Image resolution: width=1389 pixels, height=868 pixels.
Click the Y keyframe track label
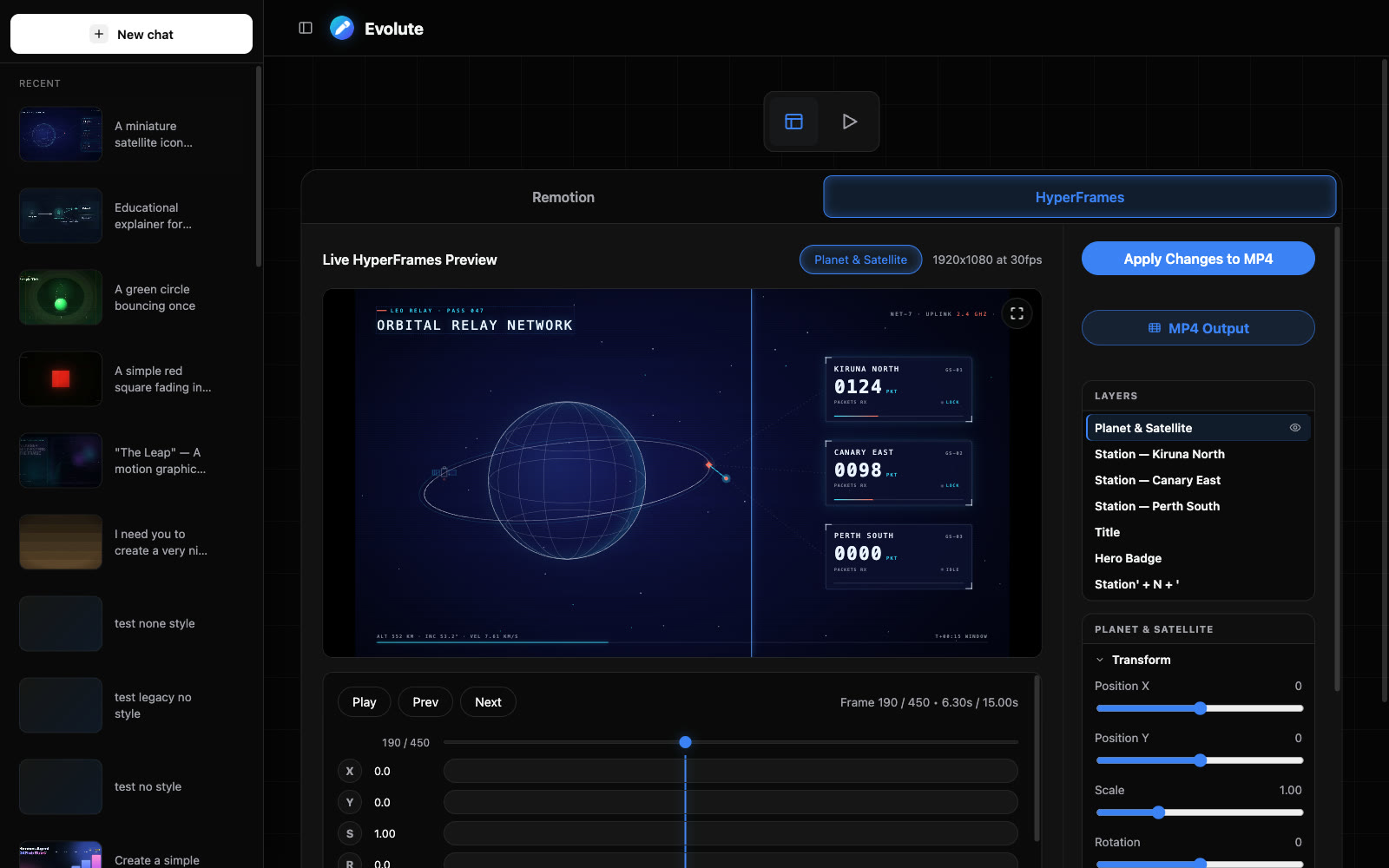coord(350,802)
